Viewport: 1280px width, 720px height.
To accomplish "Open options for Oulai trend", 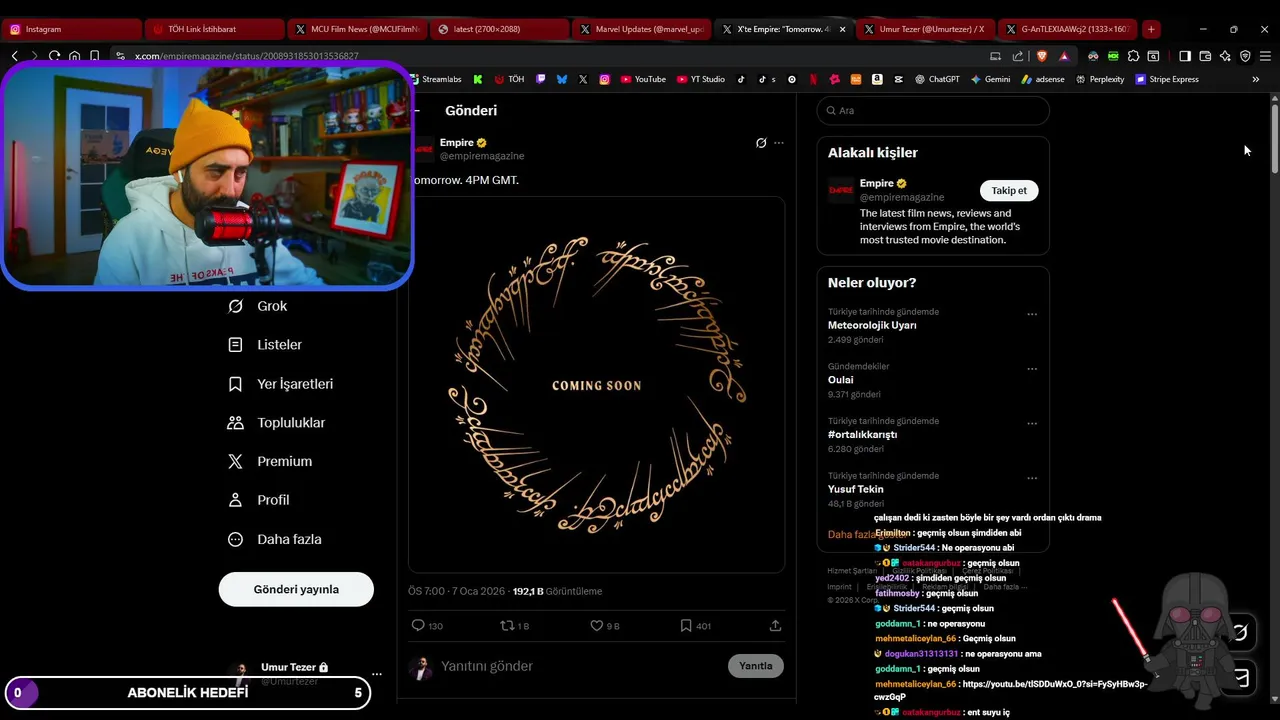I will click(1032, 369).
